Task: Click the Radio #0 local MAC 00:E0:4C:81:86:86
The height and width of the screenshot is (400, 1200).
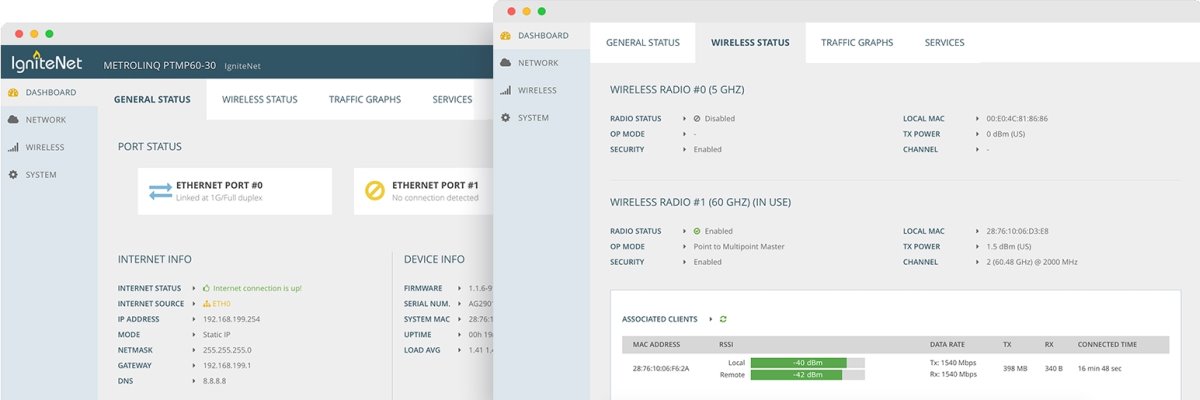Action: [1017, 118]
